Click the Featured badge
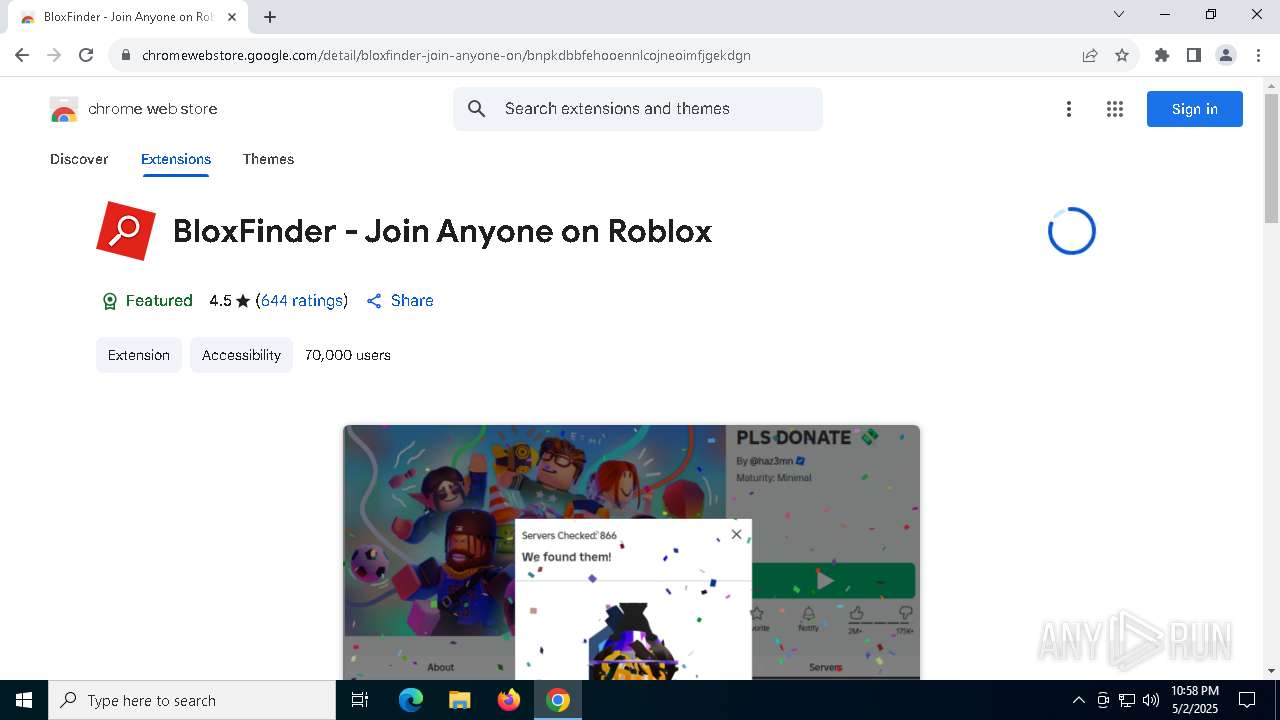 click(147, 300)
